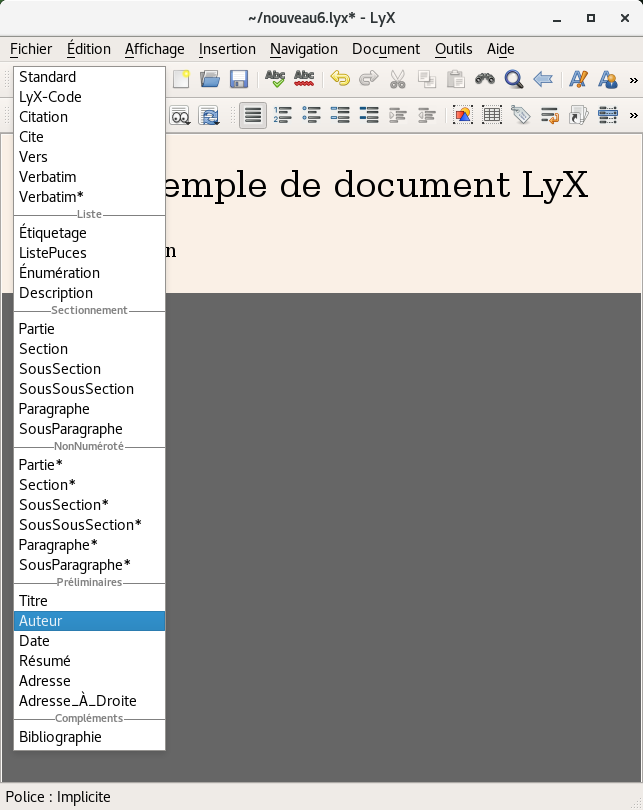The height and width of the screenshot is (810, 643).
Task: Expand the second toolbar overflow chevron
Action: [634, 116]
